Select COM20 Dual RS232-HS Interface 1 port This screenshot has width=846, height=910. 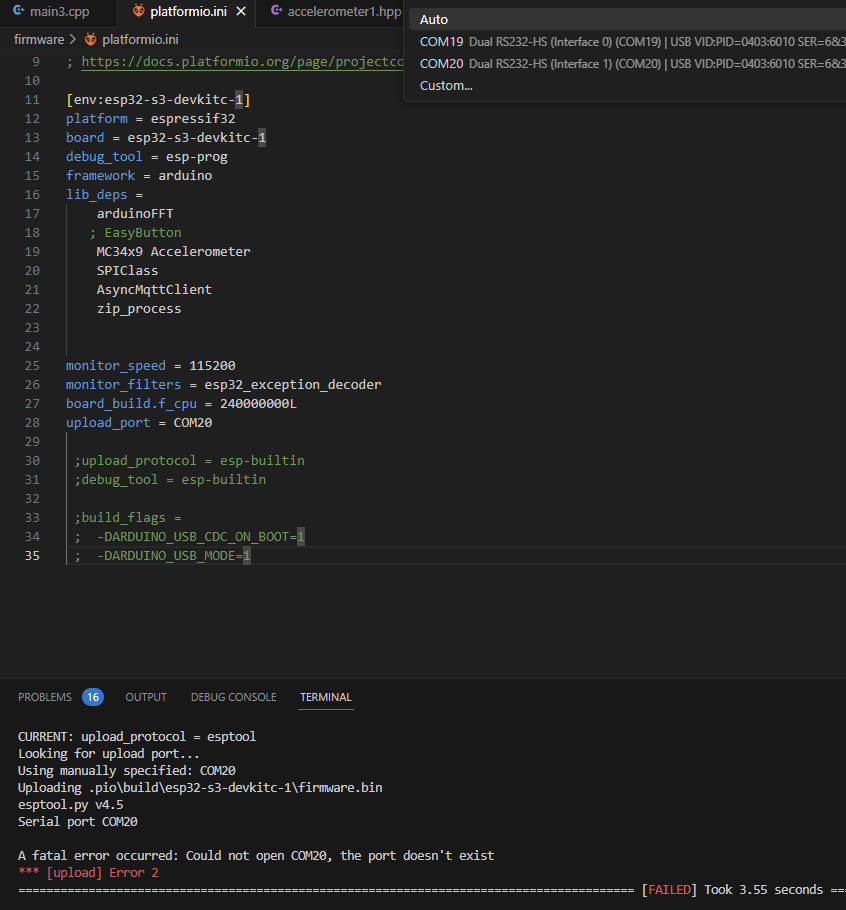[627, 64]
